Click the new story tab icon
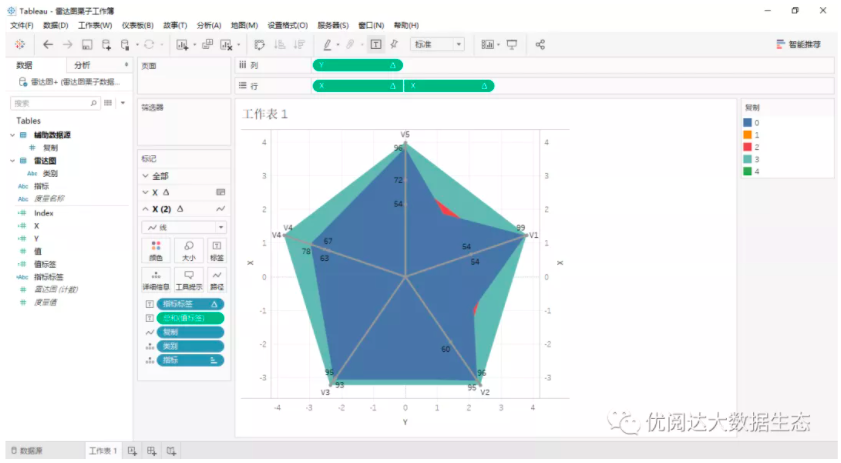The image size is (841, 463). click(171, 451)
